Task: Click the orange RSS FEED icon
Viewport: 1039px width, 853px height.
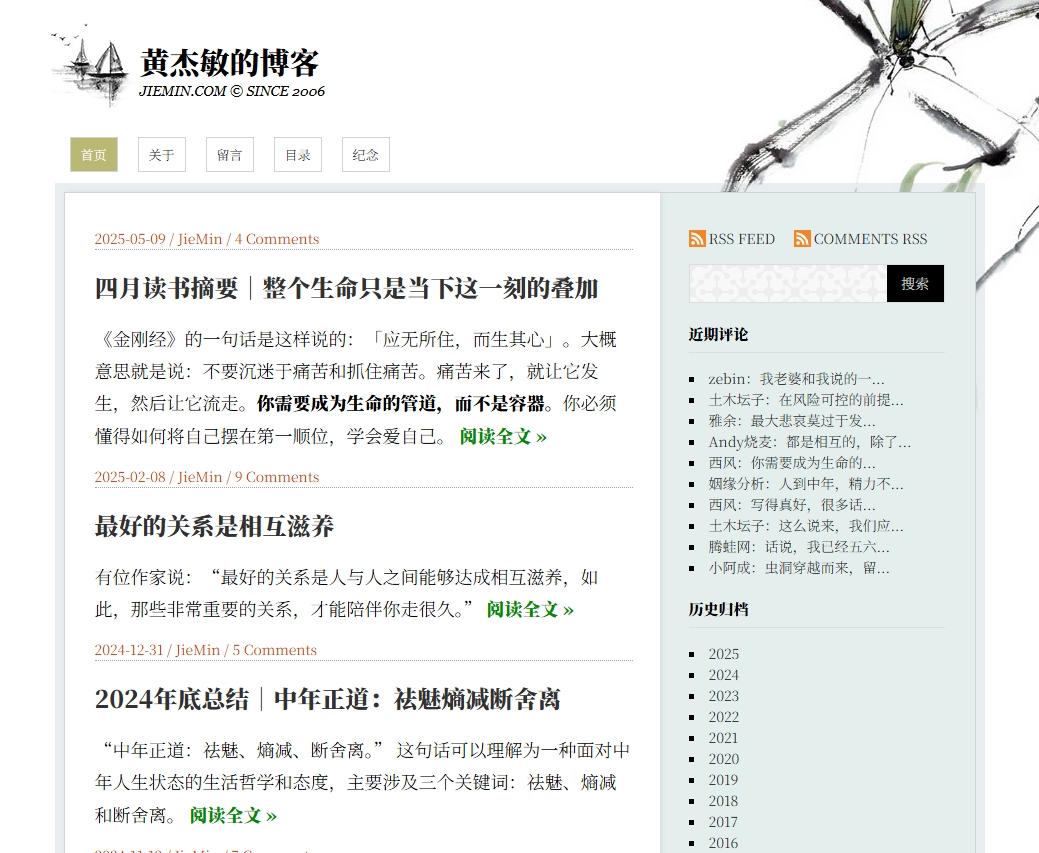Action: click(x=697, y=239)
